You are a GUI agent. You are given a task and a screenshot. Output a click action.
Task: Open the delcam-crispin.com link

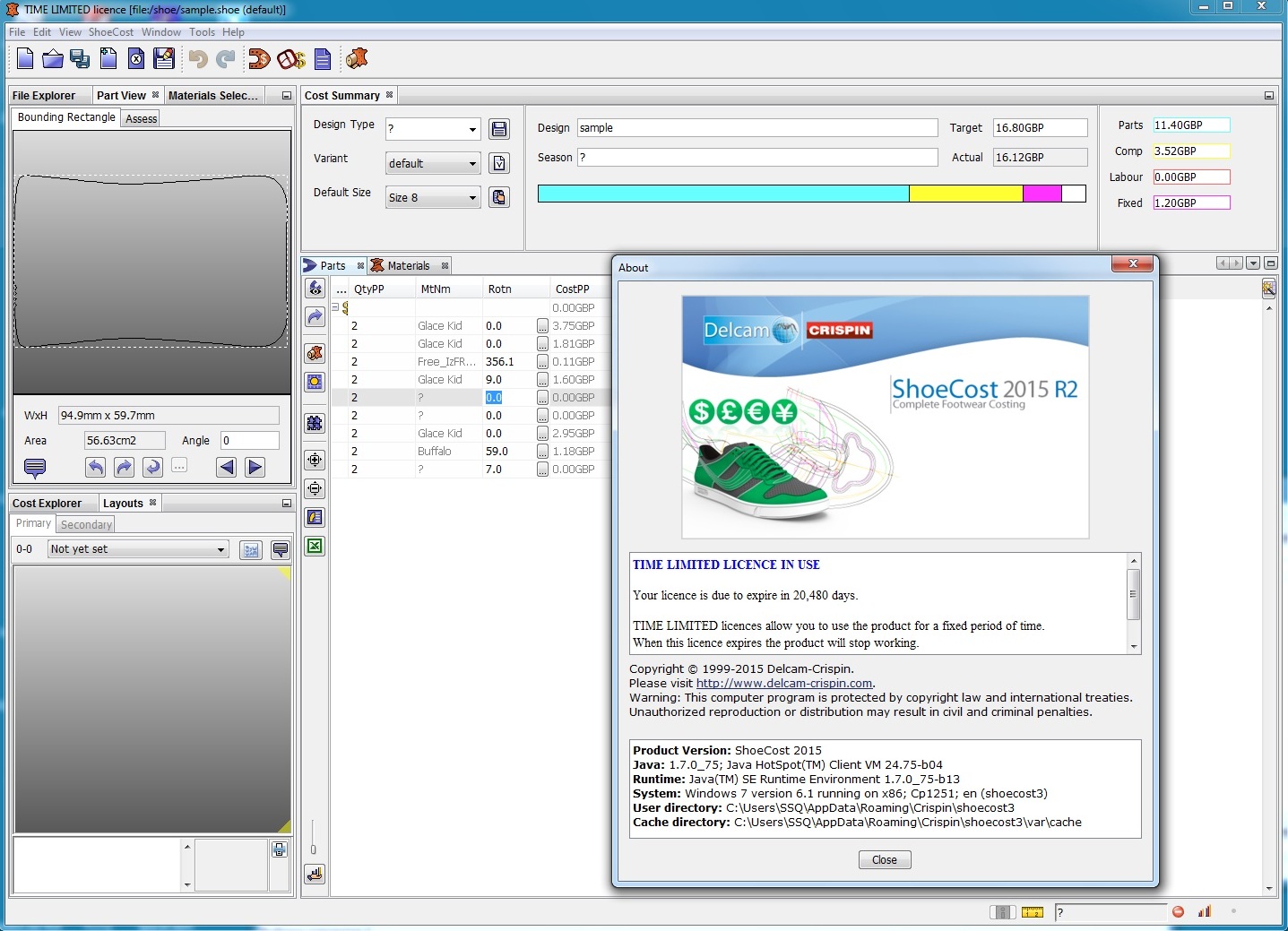784,684
